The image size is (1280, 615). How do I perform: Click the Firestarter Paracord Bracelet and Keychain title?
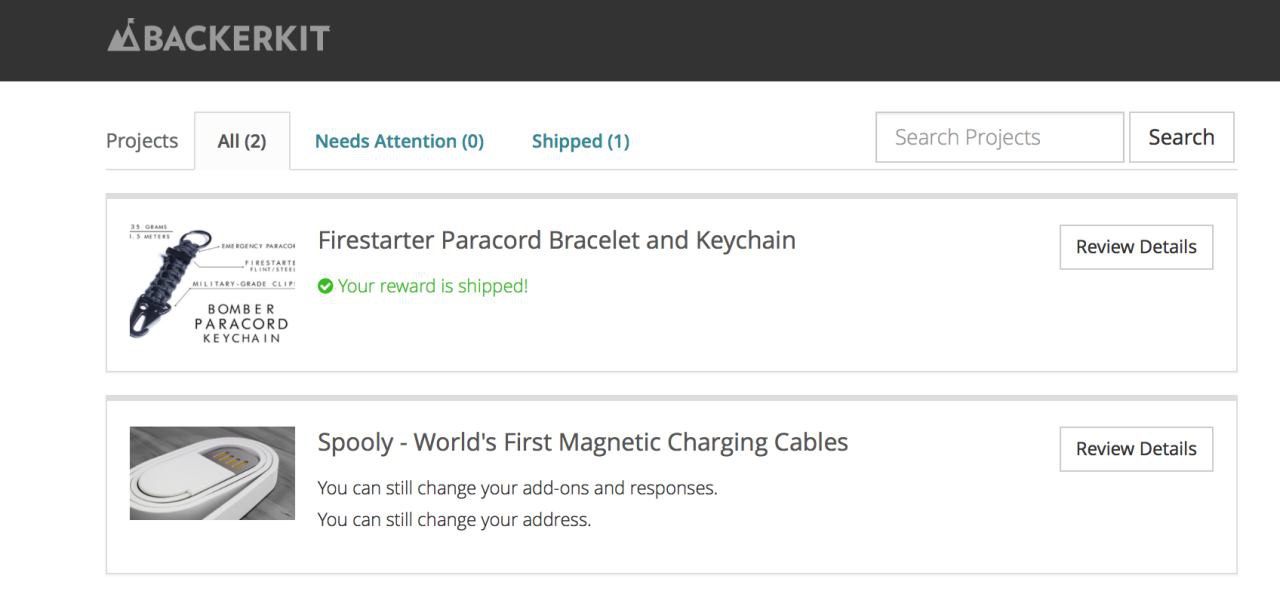coord(556,240)
